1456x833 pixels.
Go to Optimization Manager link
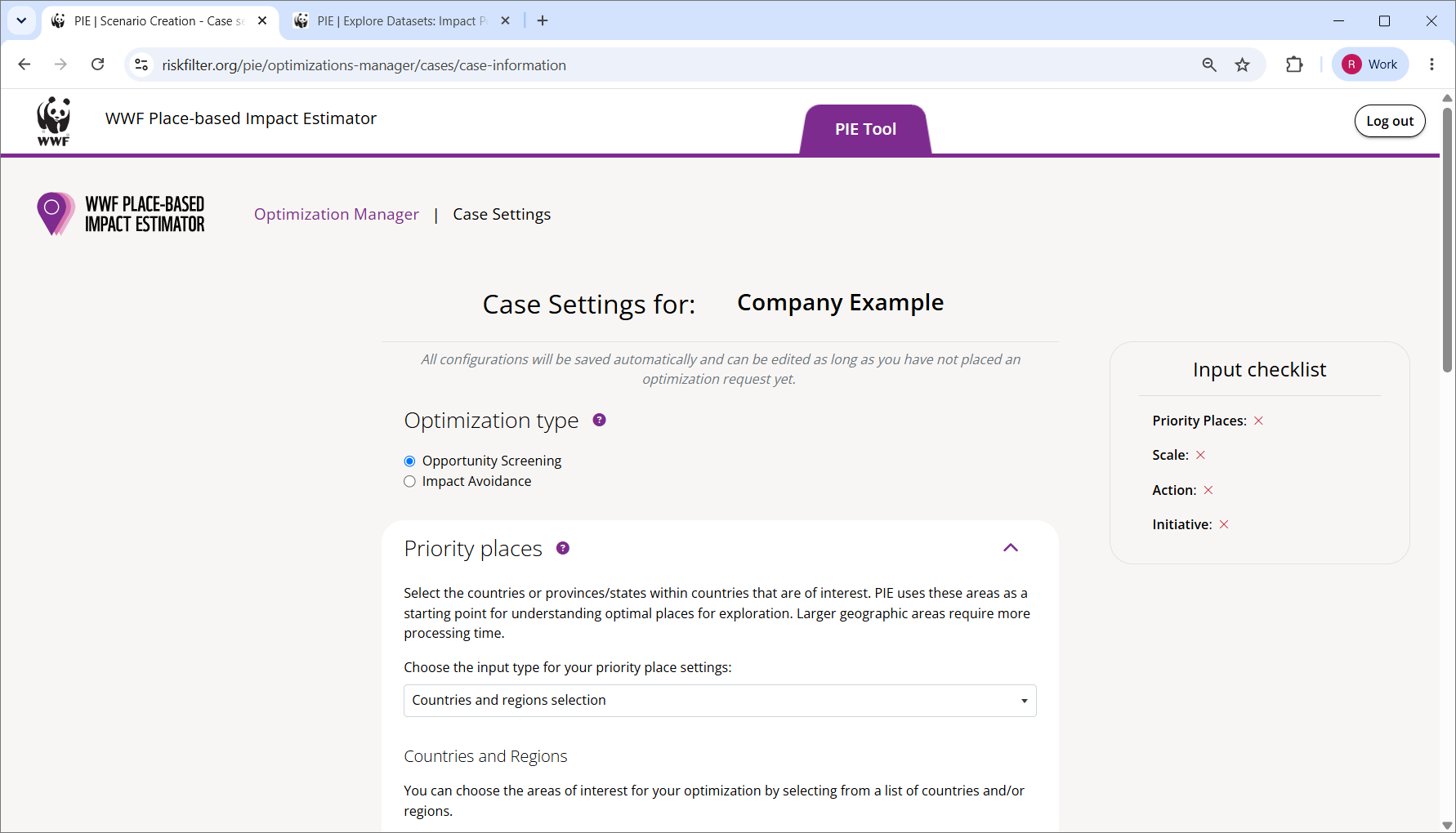(x=337, y=214)
